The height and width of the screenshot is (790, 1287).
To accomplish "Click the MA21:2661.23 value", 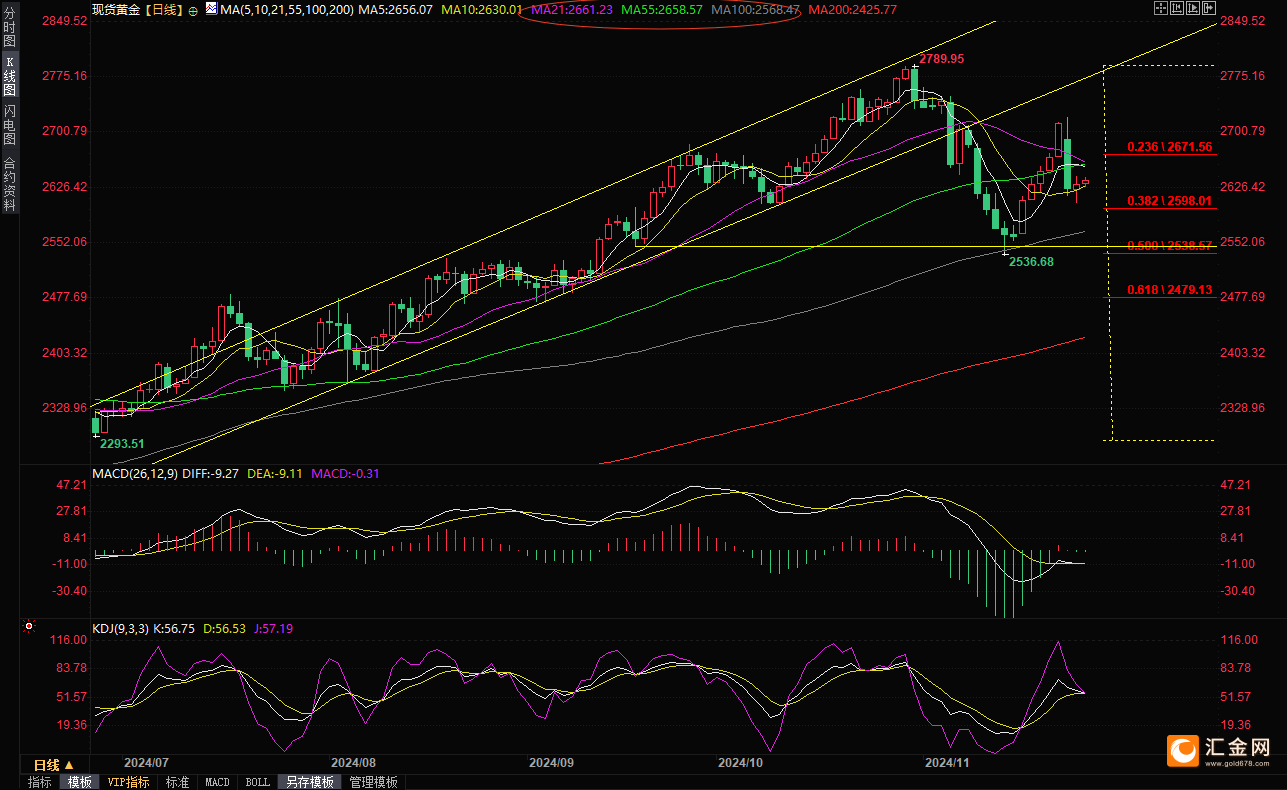I will (x=573, y=9).
